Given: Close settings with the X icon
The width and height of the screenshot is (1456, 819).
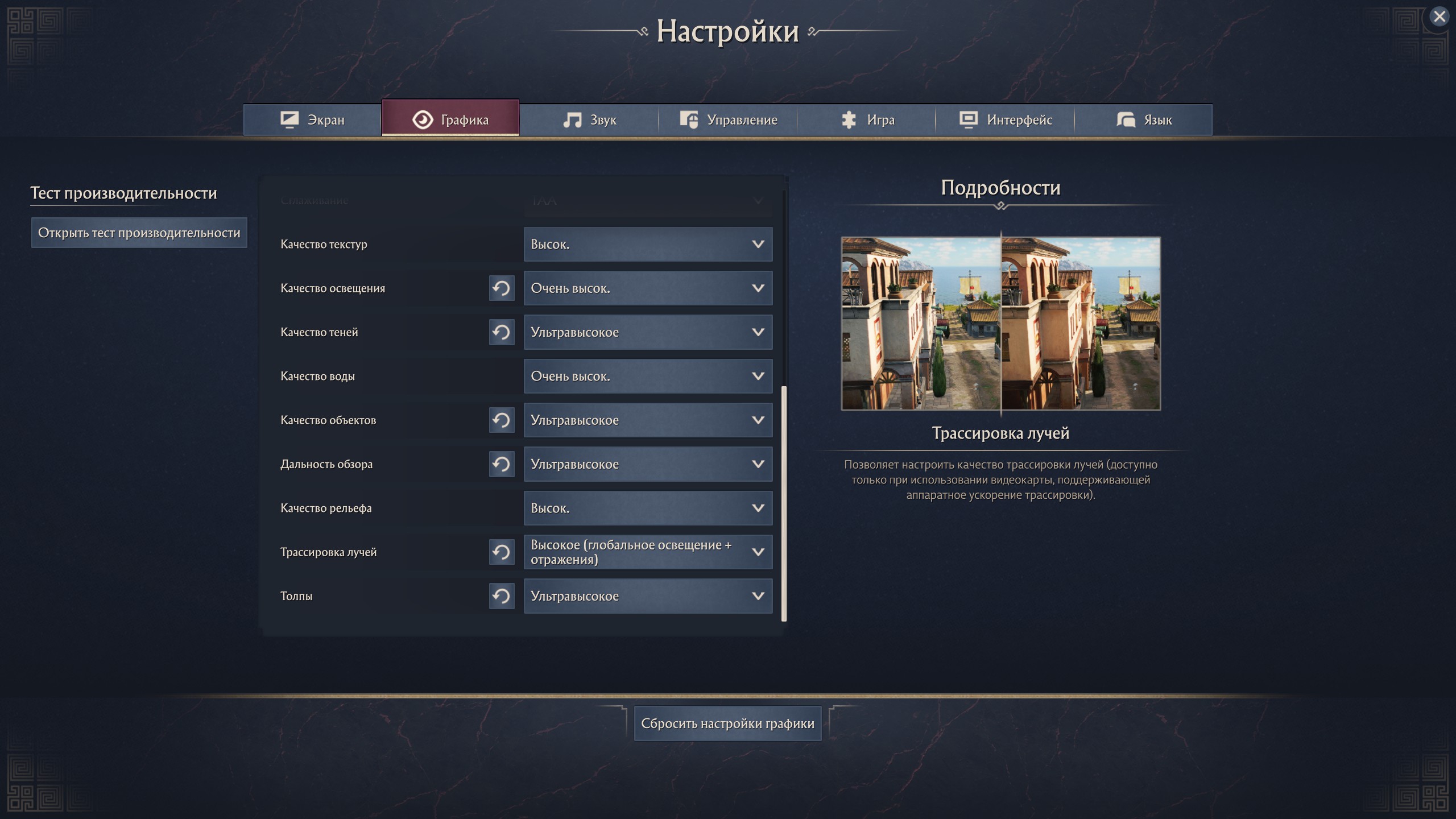Looking at the screenshot, I should click(1439, 17).
